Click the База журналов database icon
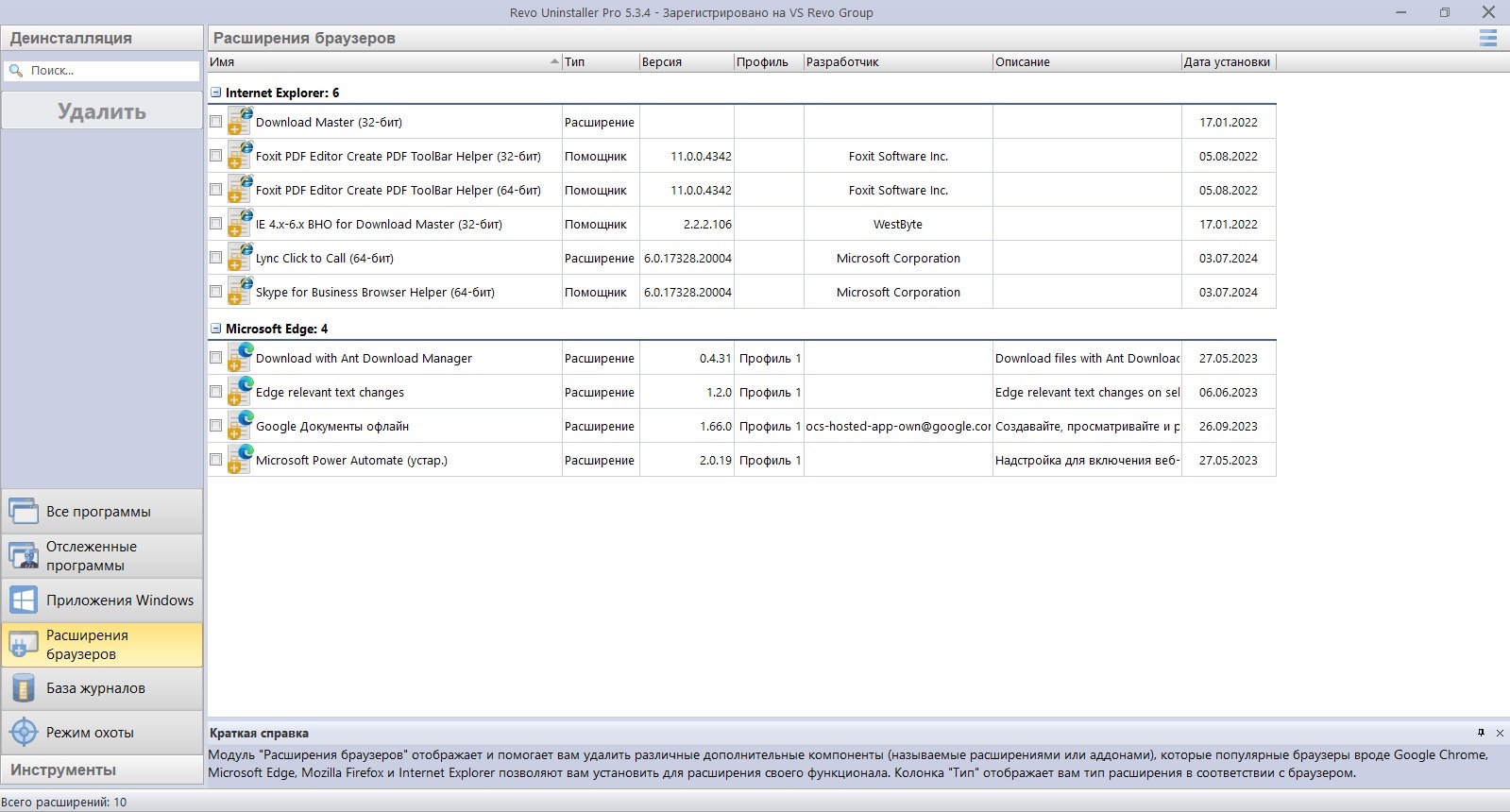The width and height of the screenshot is (1510, 812). coord(24,688)
